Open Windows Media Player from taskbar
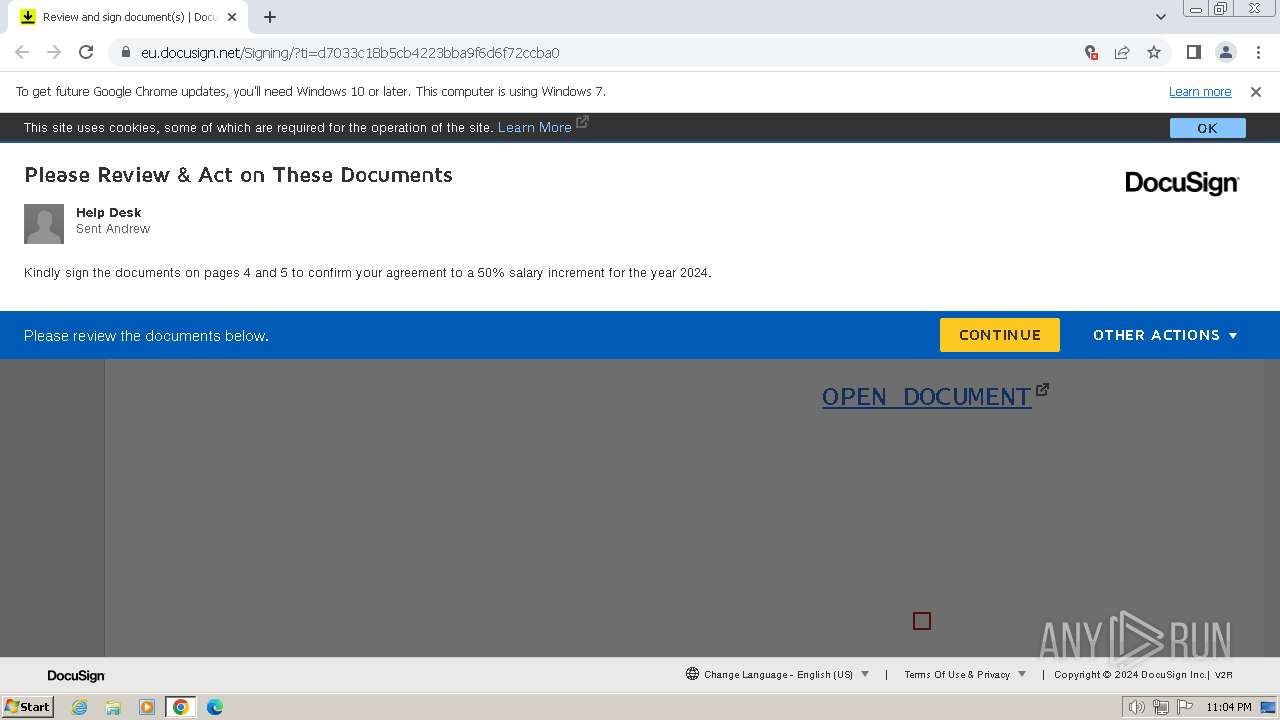The width and height of the screenshot is (1280, 720). (x=147, y=707)
